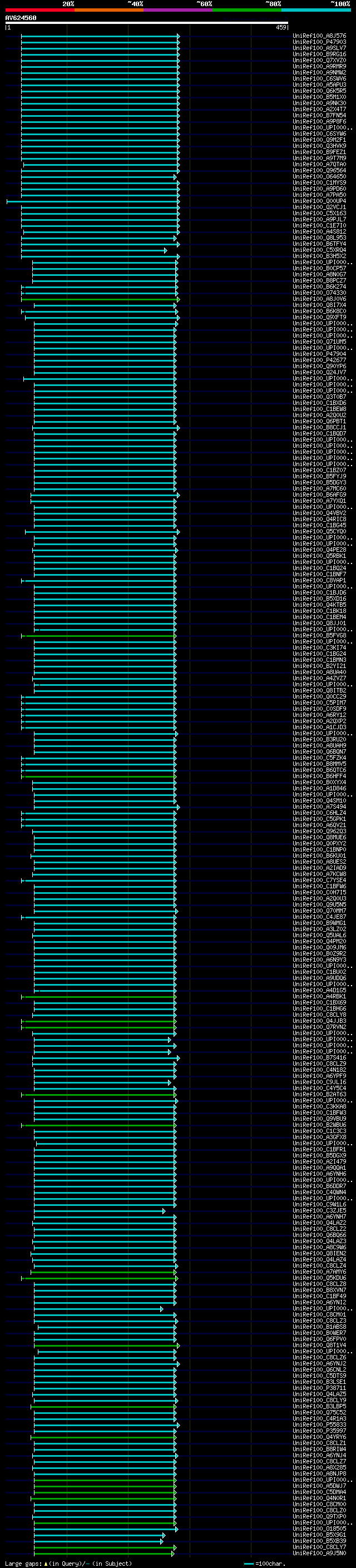Select hit label UniRef100_C3ZJE5
Viewport: 356px width, 1568px height.
tap(319, 1211)
